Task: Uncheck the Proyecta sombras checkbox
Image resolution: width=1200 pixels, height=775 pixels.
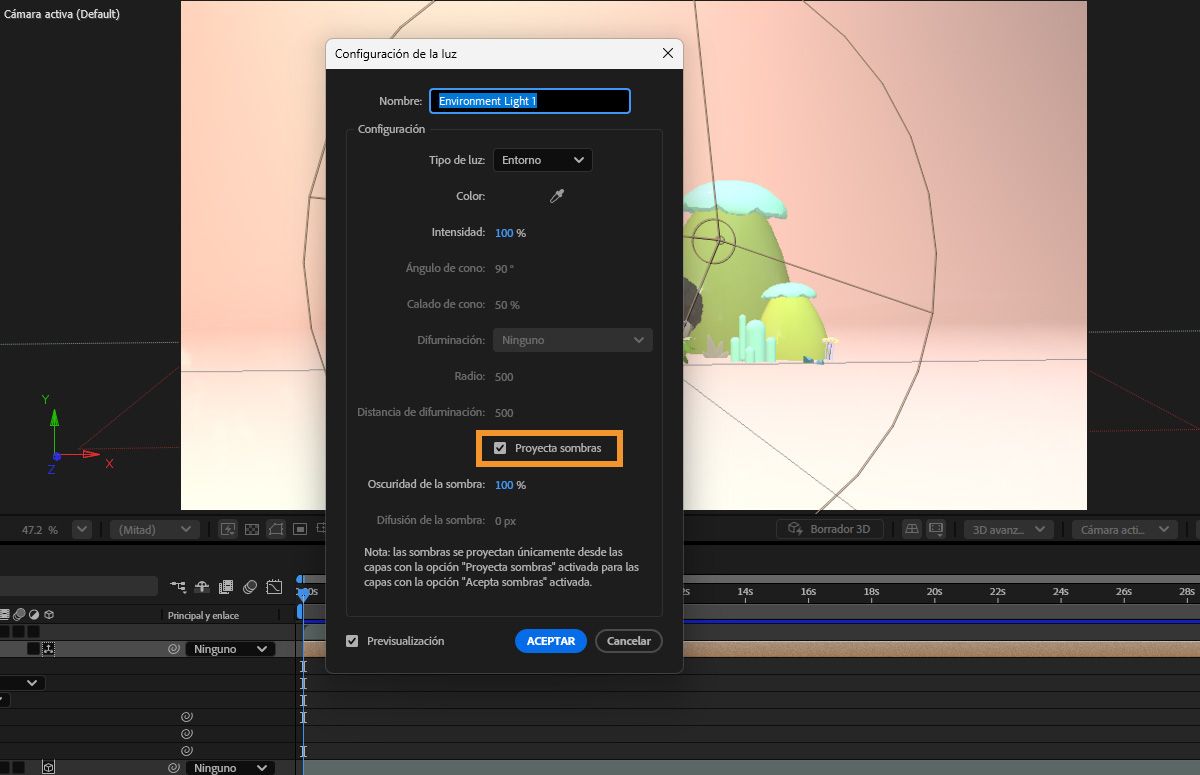Action: point(500,447)
